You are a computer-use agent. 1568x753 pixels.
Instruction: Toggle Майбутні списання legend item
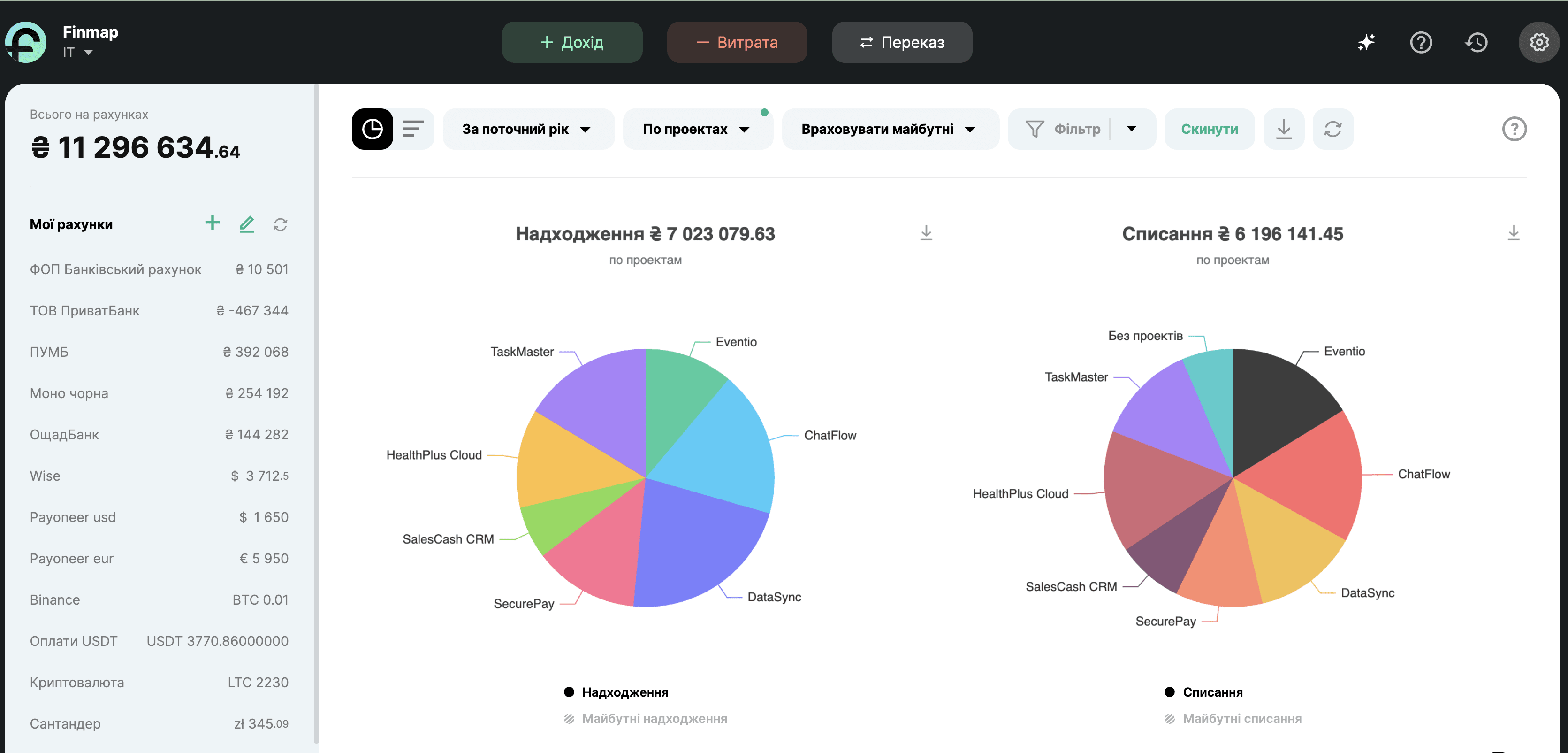[x=1233, y=719]
